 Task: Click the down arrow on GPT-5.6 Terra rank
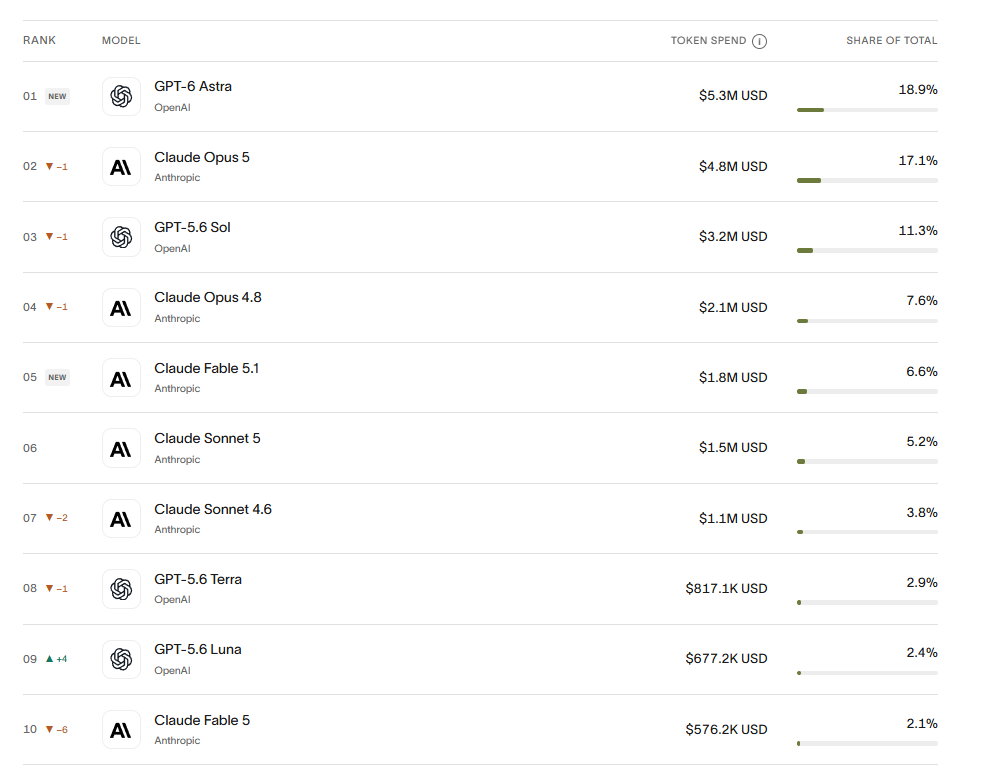[49, 589]
